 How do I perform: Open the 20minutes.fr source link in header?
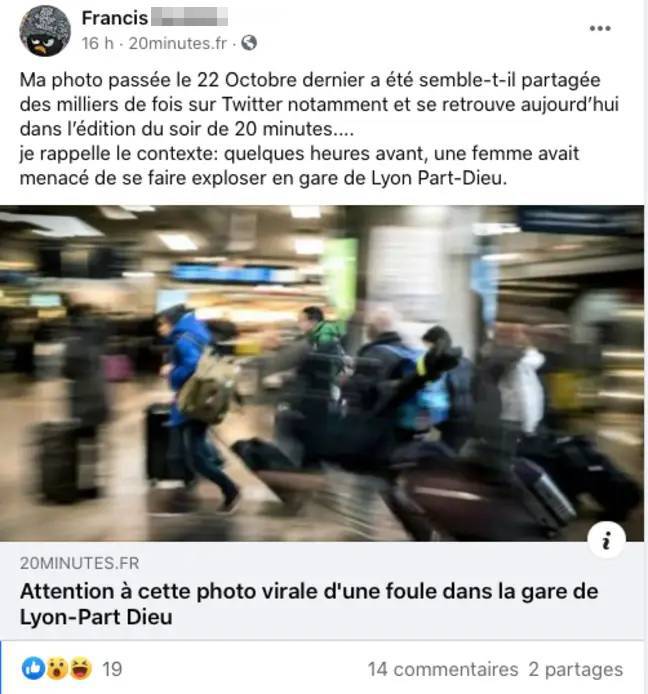pyautogui.click(x=177, y=43)
